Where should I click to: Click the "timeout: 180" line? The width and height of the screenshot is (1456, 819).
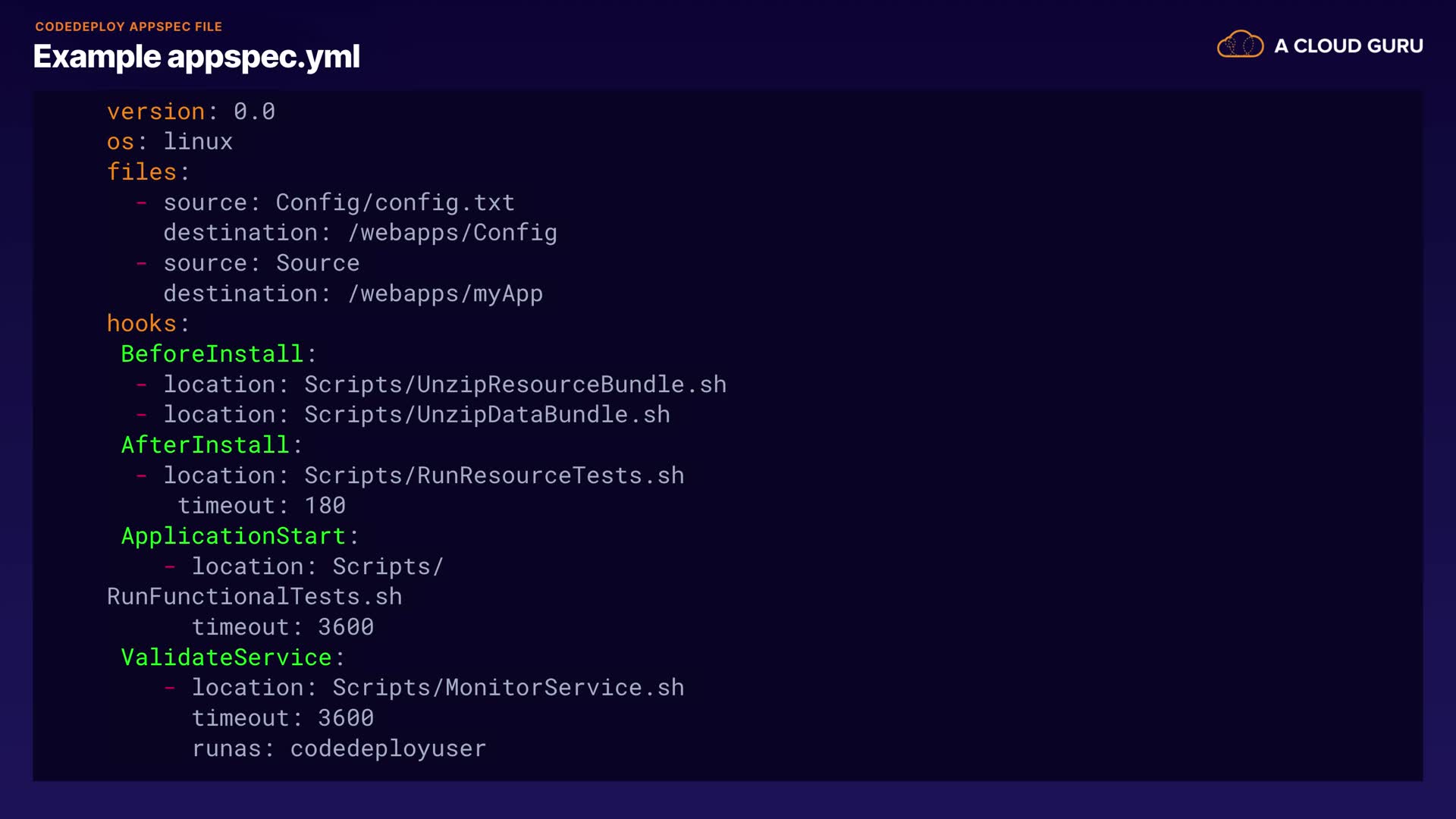click(x=262, y=506)
